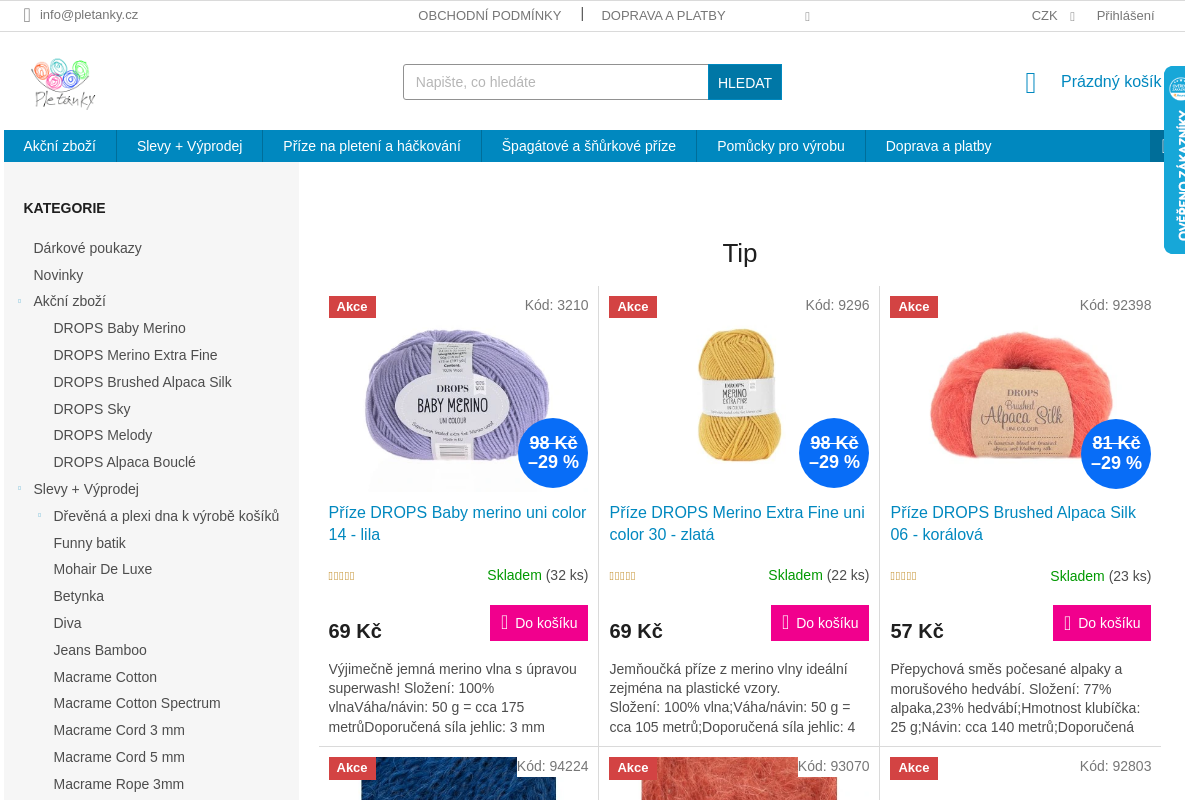The image size is (1200, 800).
Task: Select DROPS Melody in category tree
Action: tap(103, 435)
